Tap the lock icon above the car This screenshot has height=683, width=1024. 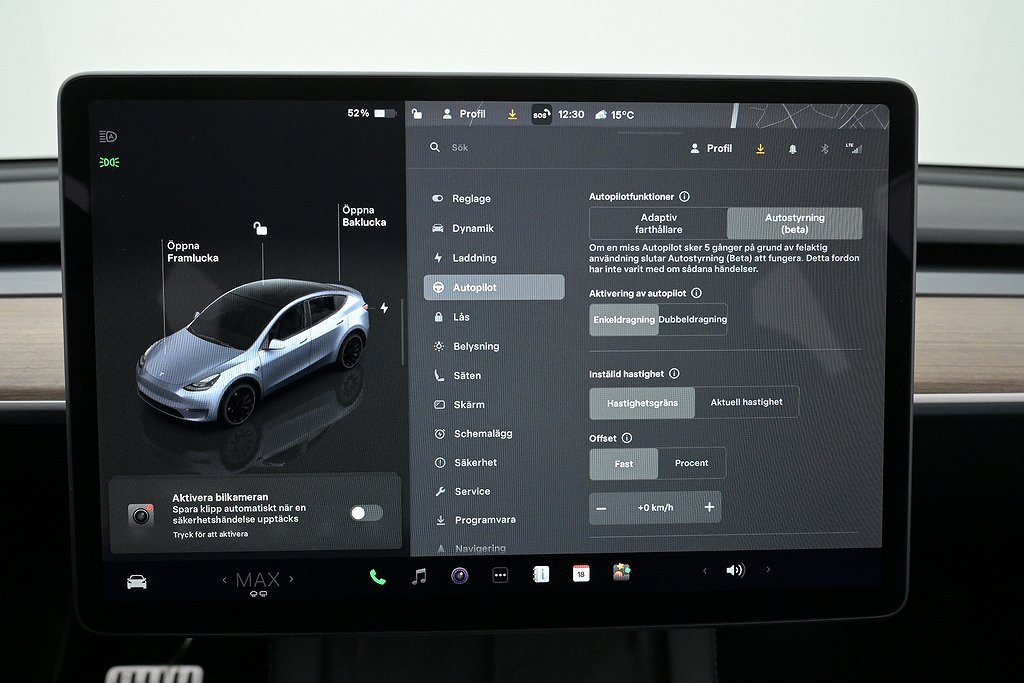261,228
